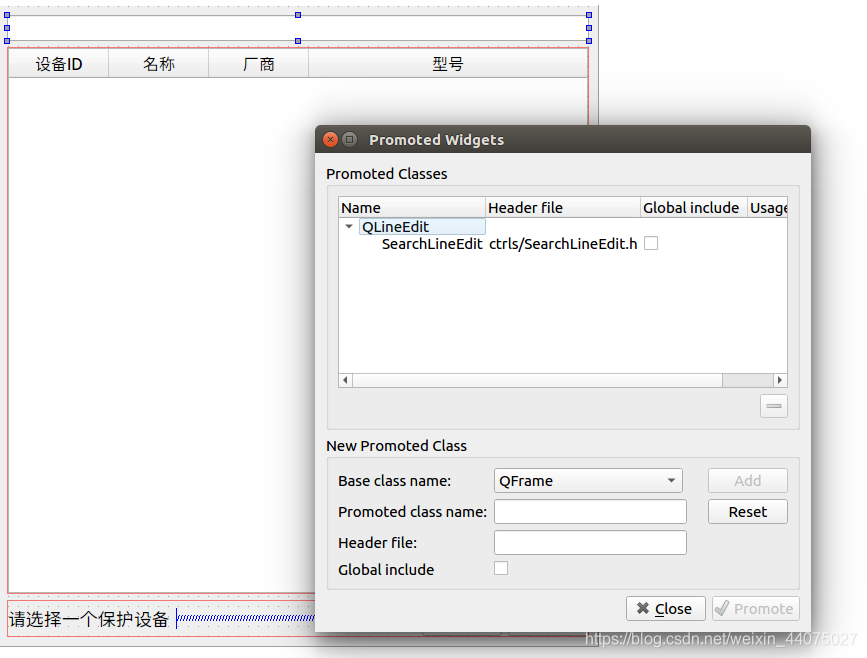Screen dimensions: 867x658
Task: Collapse the QLineEdit tree node
Action: click(349, 226)
